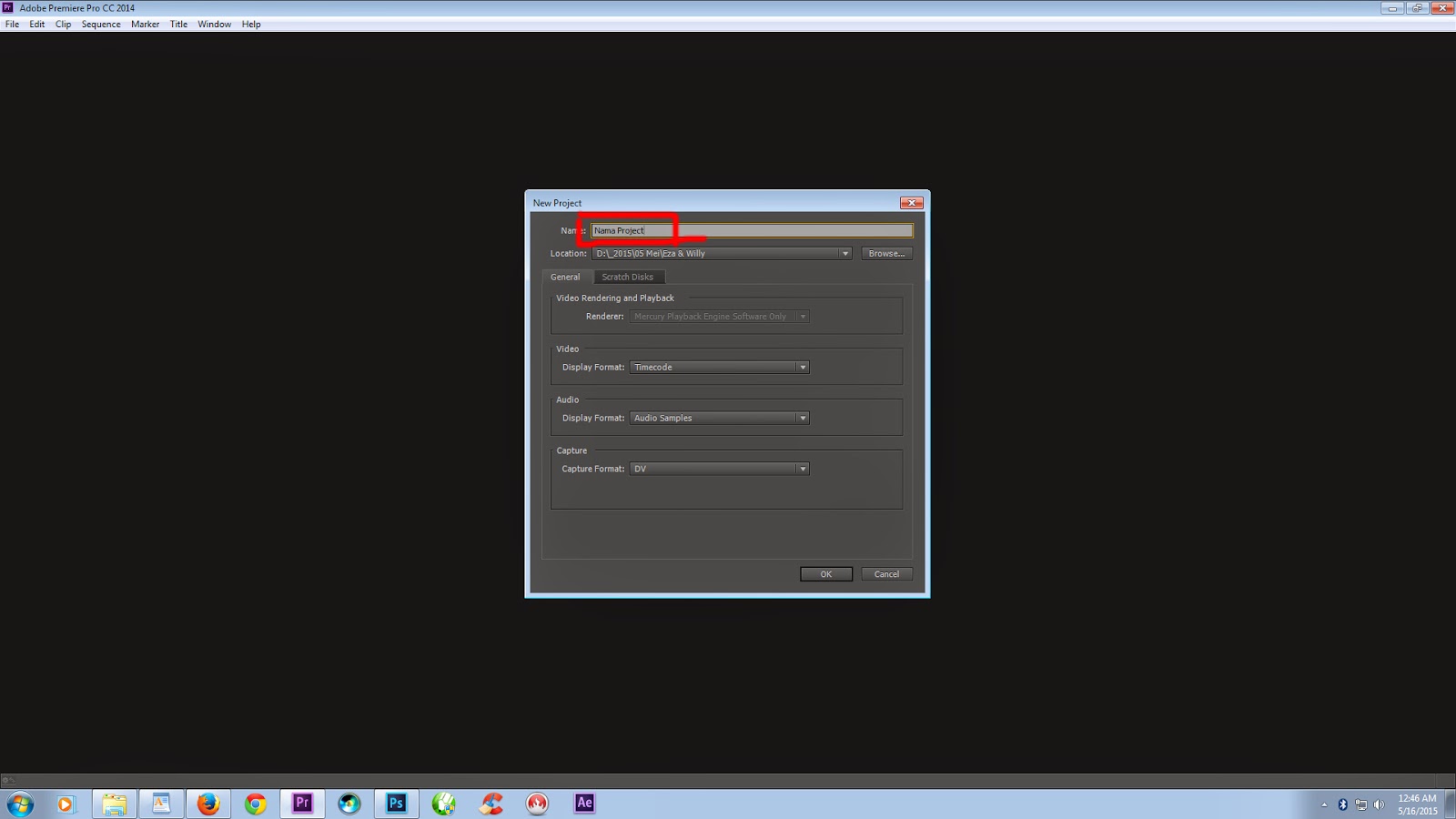Image resolution: width=1456 pixels, height=819 pixels.
Task: Open the network tray icon
Action: [1361, 804]
